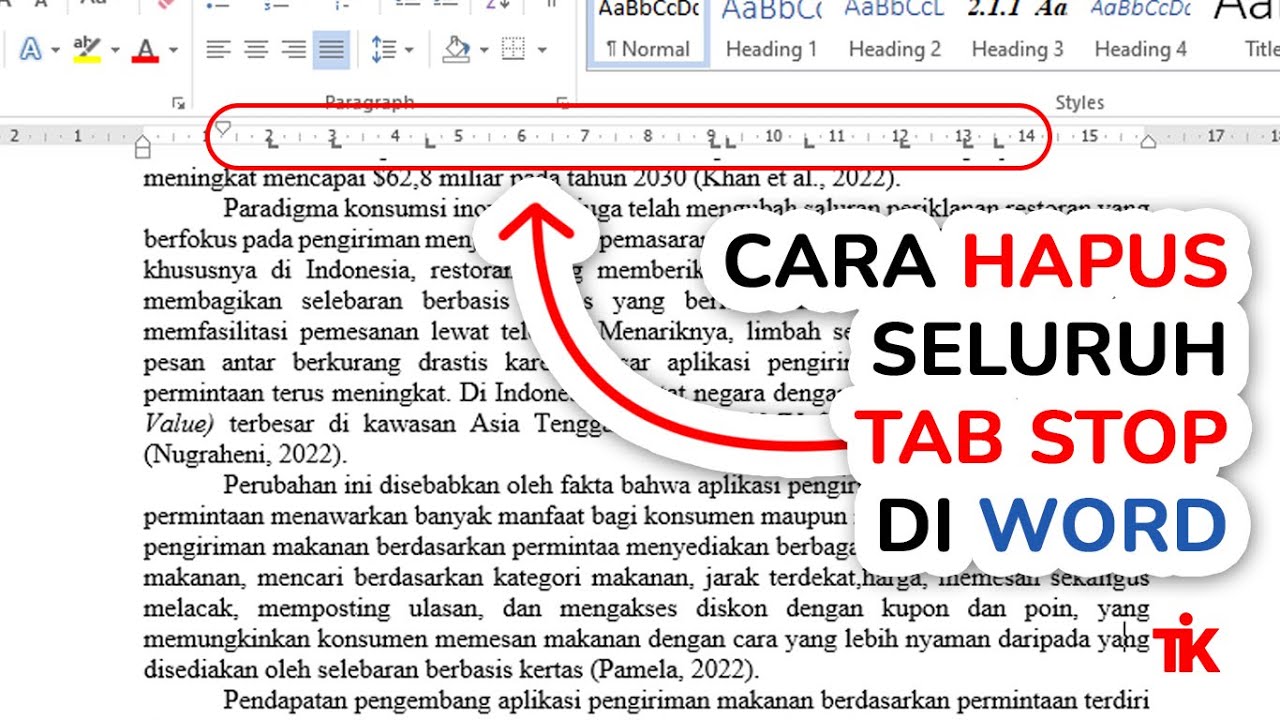Click paragraph starting "Pendapatan pengembang aplikasi"
Image resolution: width=1280 pixels, height=720 pixels.
686,700
